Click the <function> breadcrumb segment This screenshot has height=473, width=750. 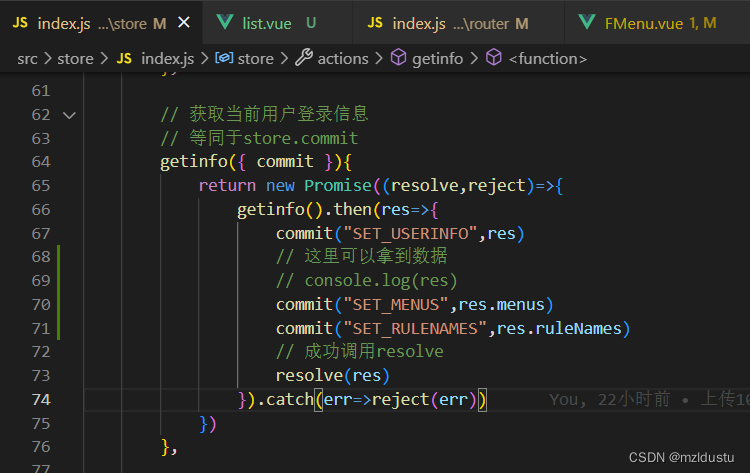tap(548, 59)
